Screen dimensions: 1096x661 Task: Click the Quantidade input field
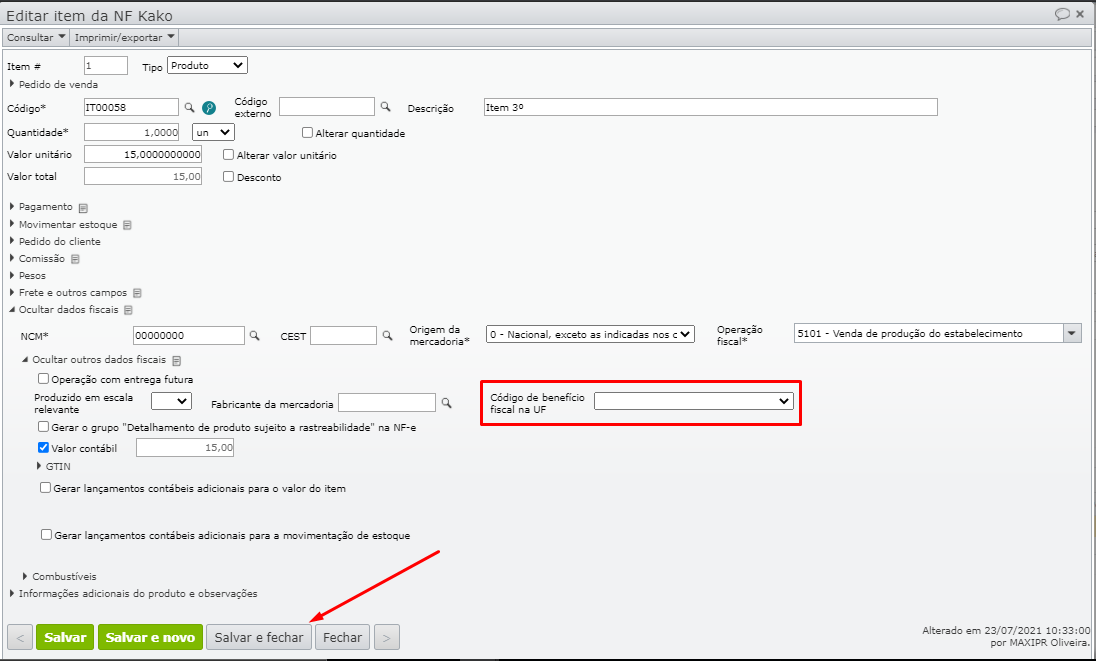pyautogui.click(x=132, y=132)
